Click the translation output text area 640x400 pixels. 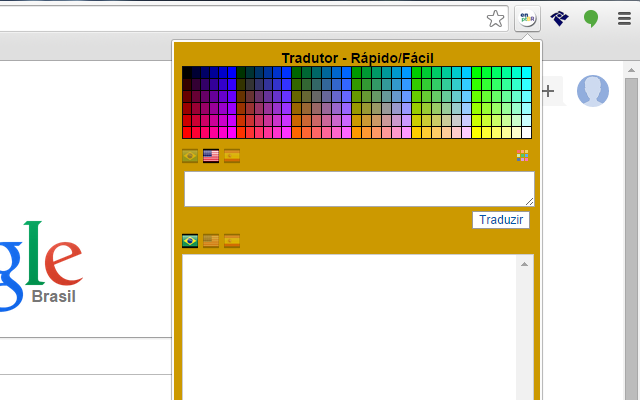click(350, 325)
